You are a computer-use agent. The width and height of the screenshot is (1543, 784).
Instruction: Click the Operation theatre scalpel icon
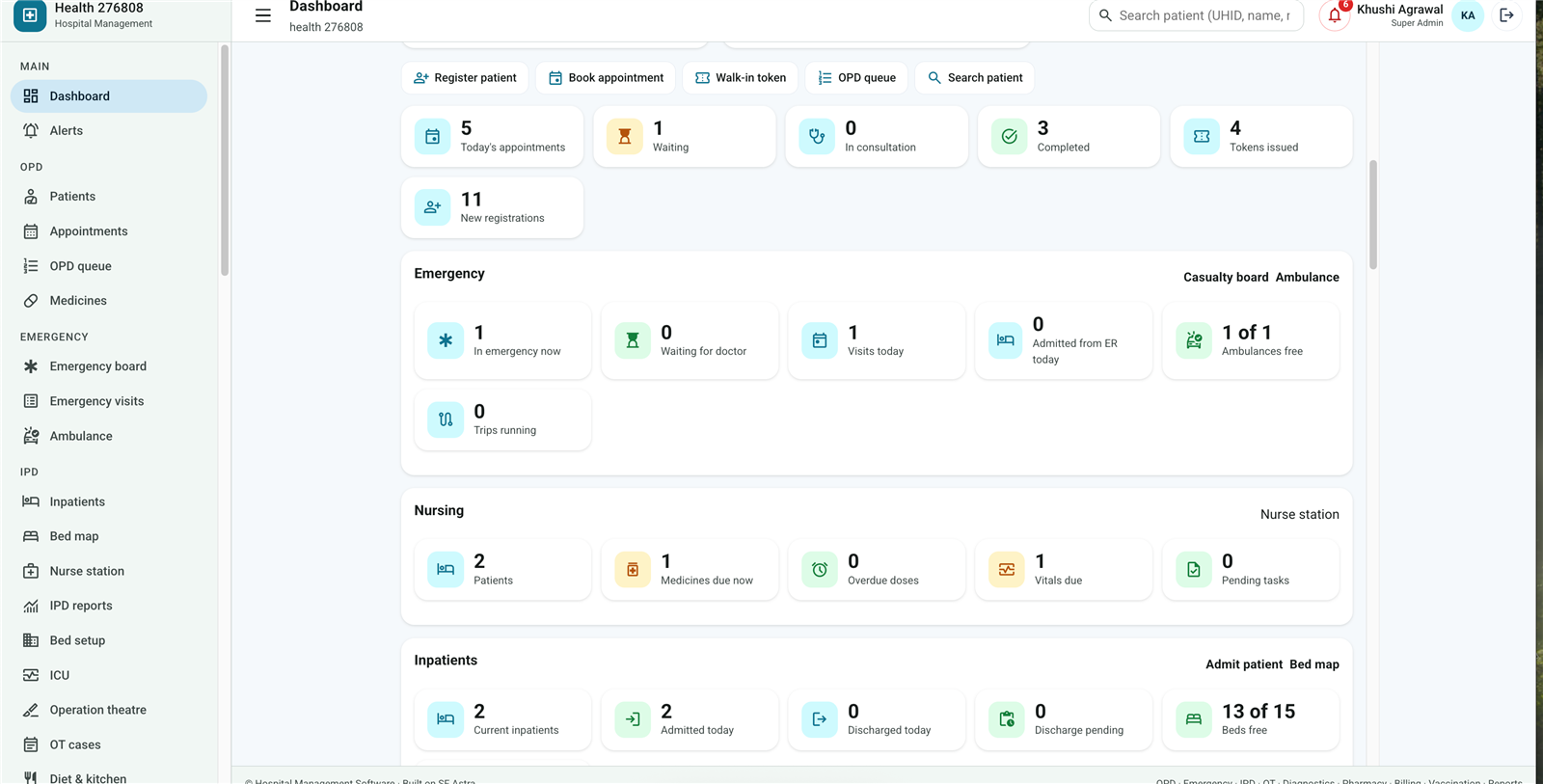[x=31, y=710]
